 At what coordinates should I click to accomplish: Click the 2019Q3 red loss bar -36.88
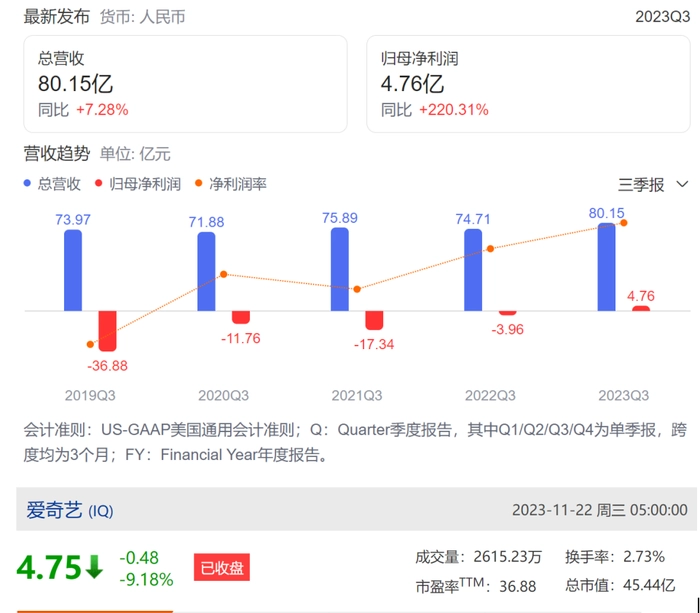[107, 330]
